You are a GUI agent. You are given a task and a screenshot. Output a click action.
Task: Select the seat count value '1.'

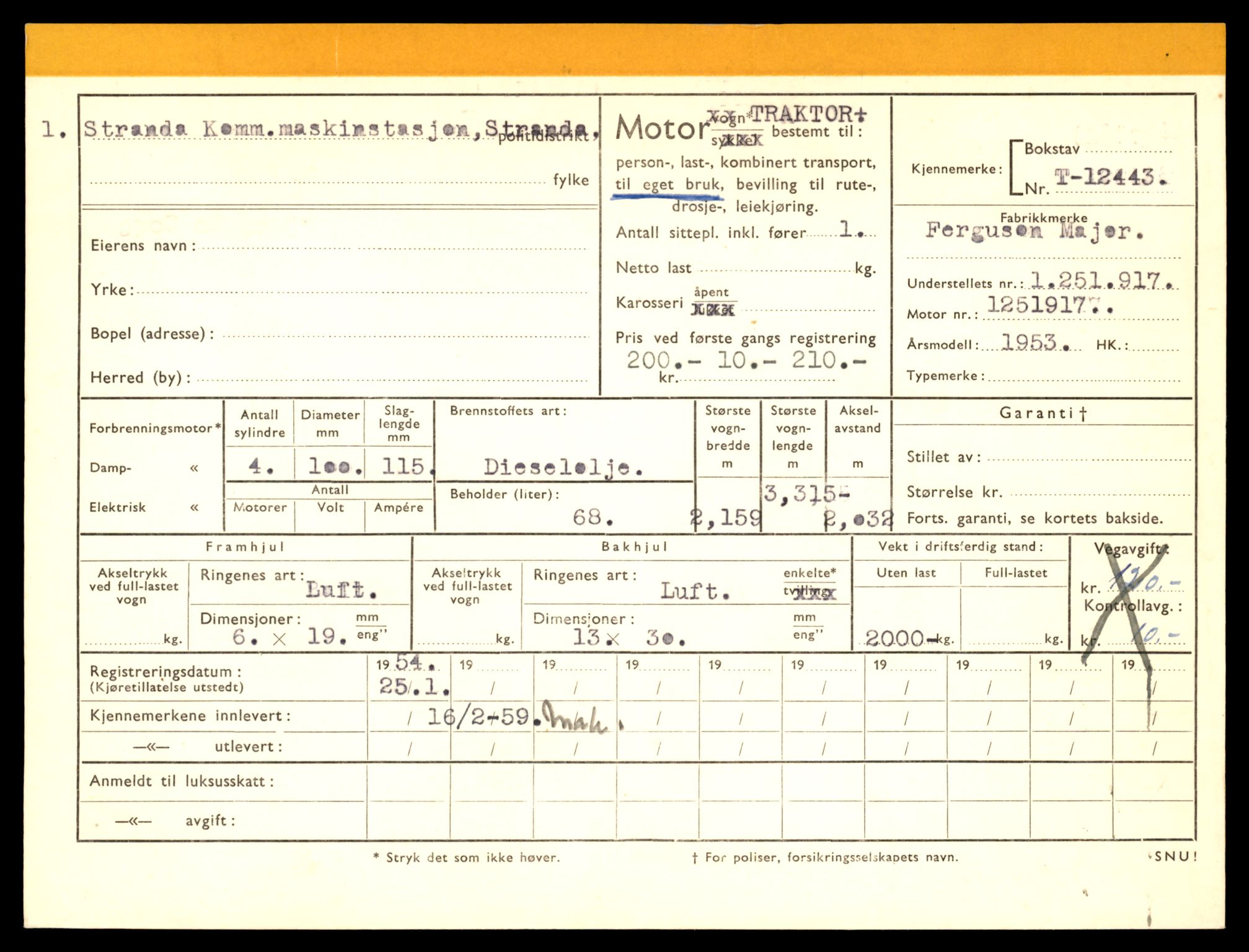tap(852, 231)
